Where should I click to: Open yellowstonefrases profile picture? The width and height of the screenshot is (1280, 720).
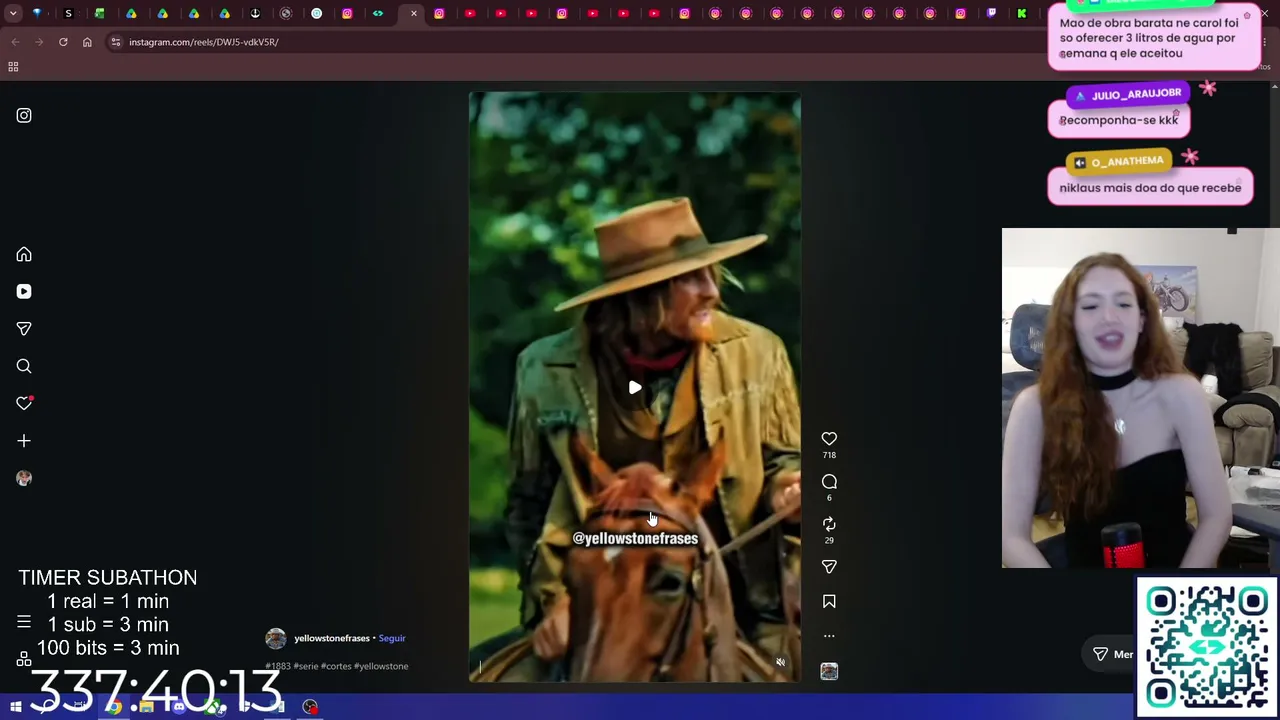click(x=276, y=638)
